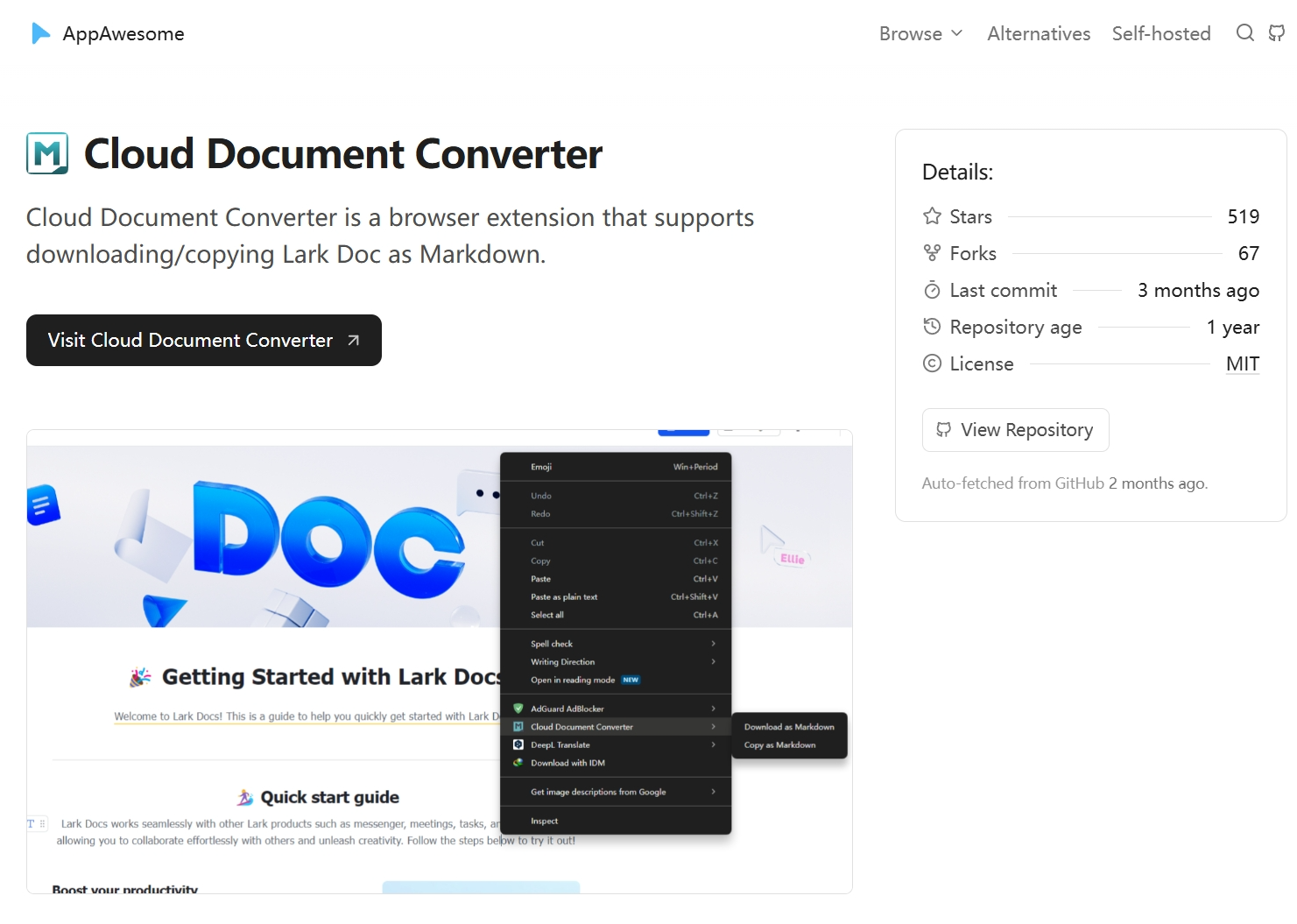Click the '3 months ago' value
Image resolution: width=1297 pixels, height=924 pixels.
1198,290
